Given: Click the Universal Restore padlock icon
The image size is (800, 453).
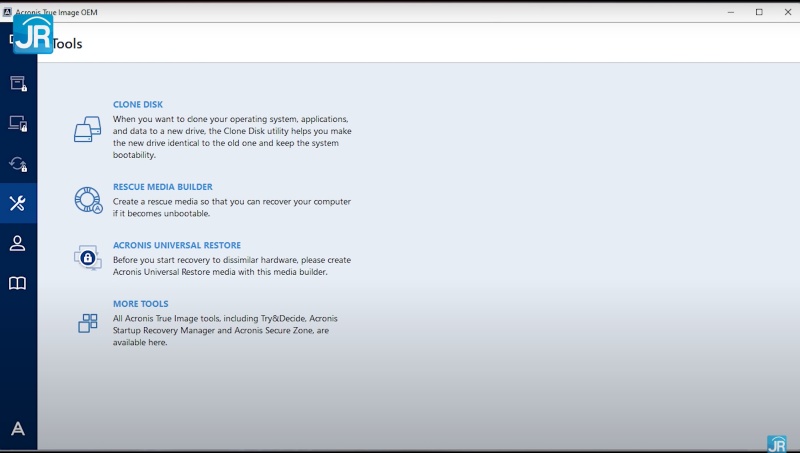Looking at the screenshot, I should [88, 258].
